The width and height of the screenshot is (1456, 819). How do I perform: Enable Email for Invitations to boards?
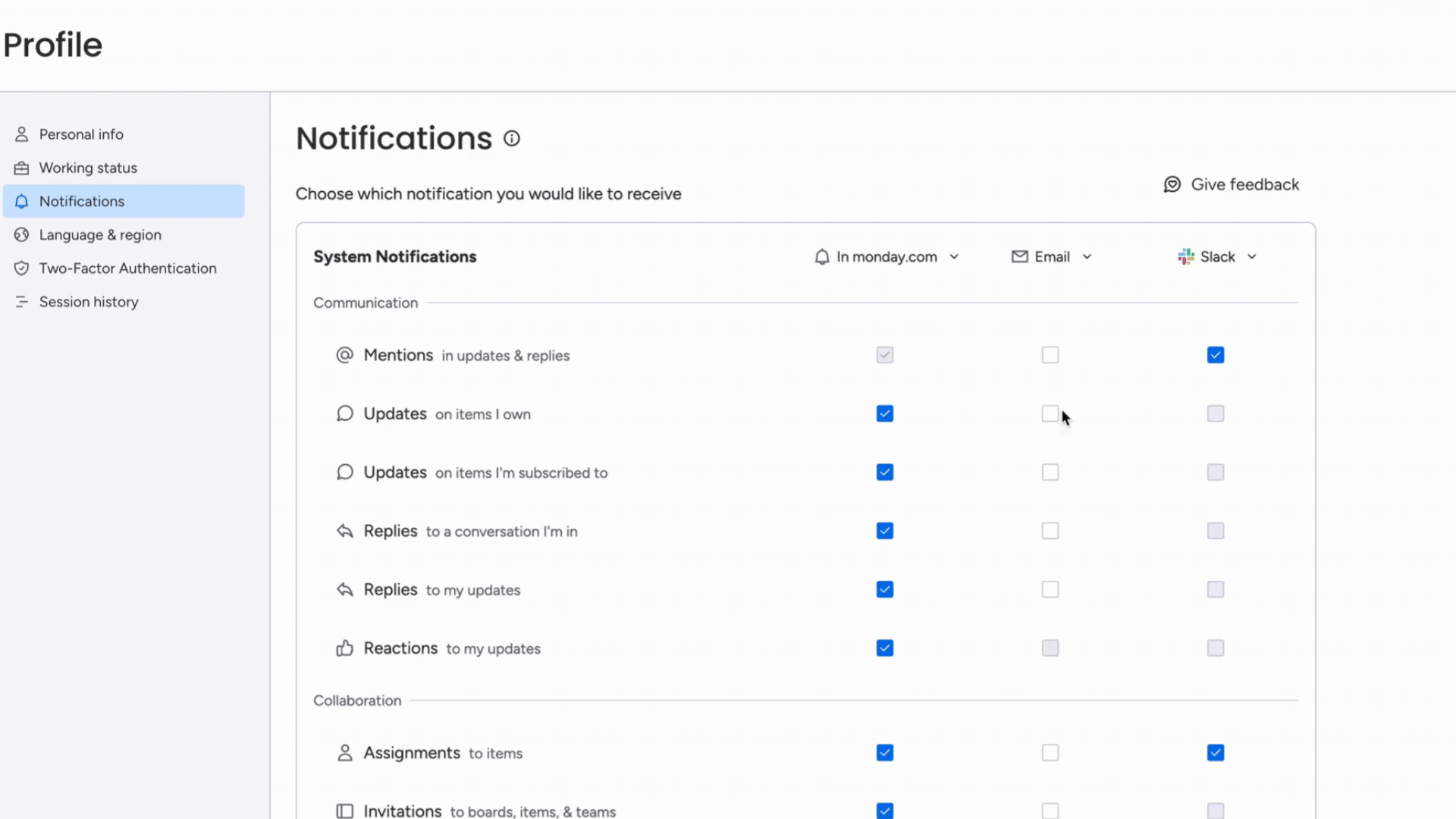(x=1050, y=811)
